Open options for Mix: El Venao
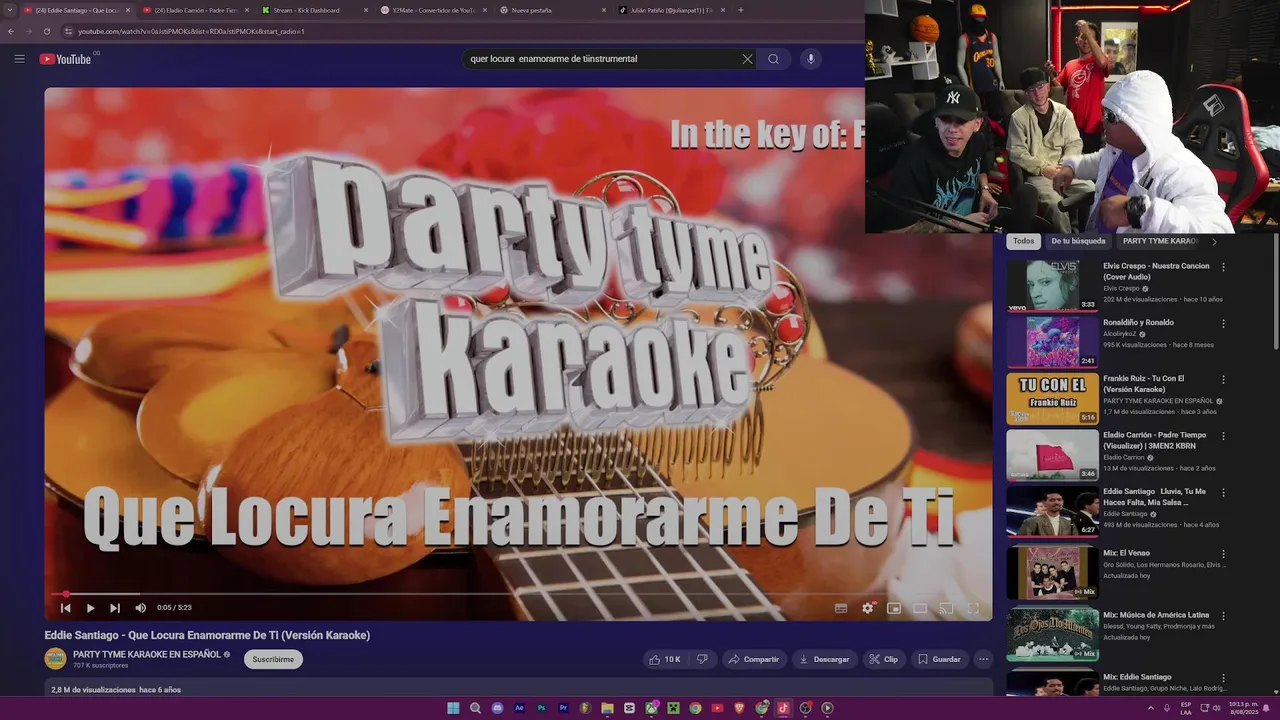The width and height of the screenshot is (1280, 720). coord(1223,553)
